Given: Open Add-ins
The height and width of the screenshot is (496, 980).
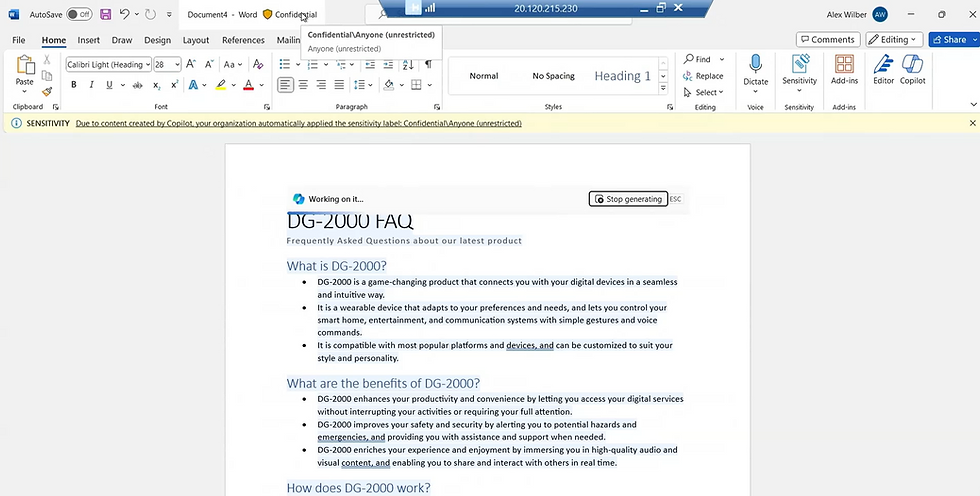Looking at the screenshot, I should 844,69.
